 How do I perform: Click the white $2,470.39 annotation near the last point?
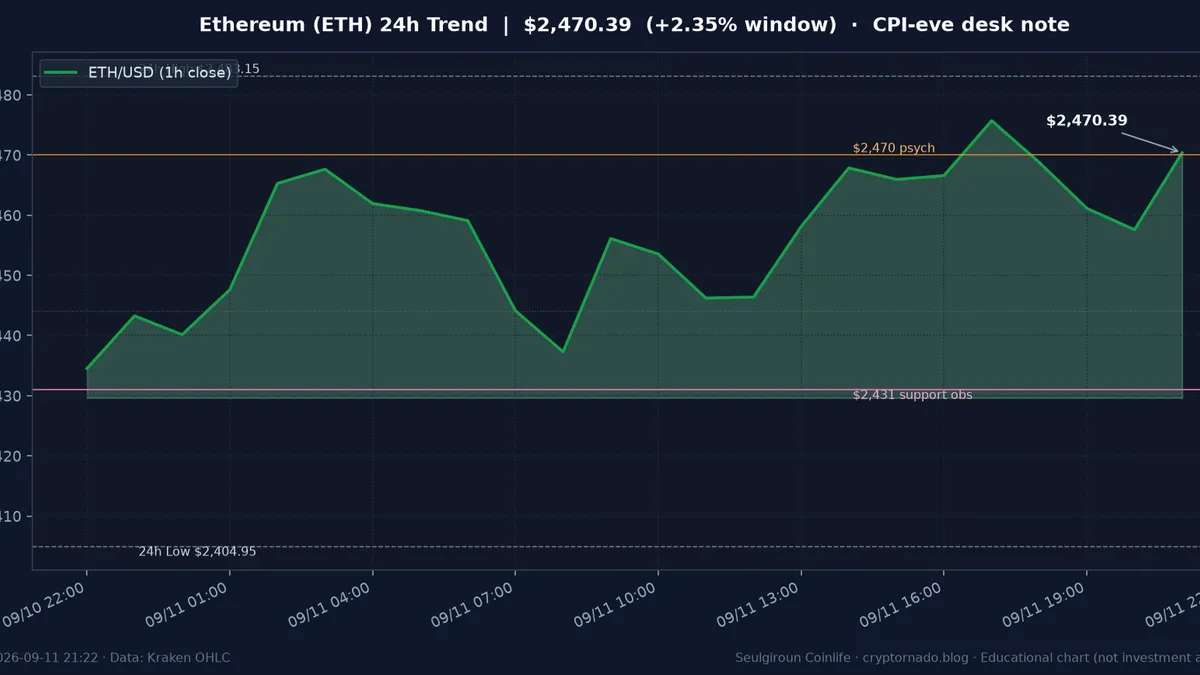[1087, 121]
